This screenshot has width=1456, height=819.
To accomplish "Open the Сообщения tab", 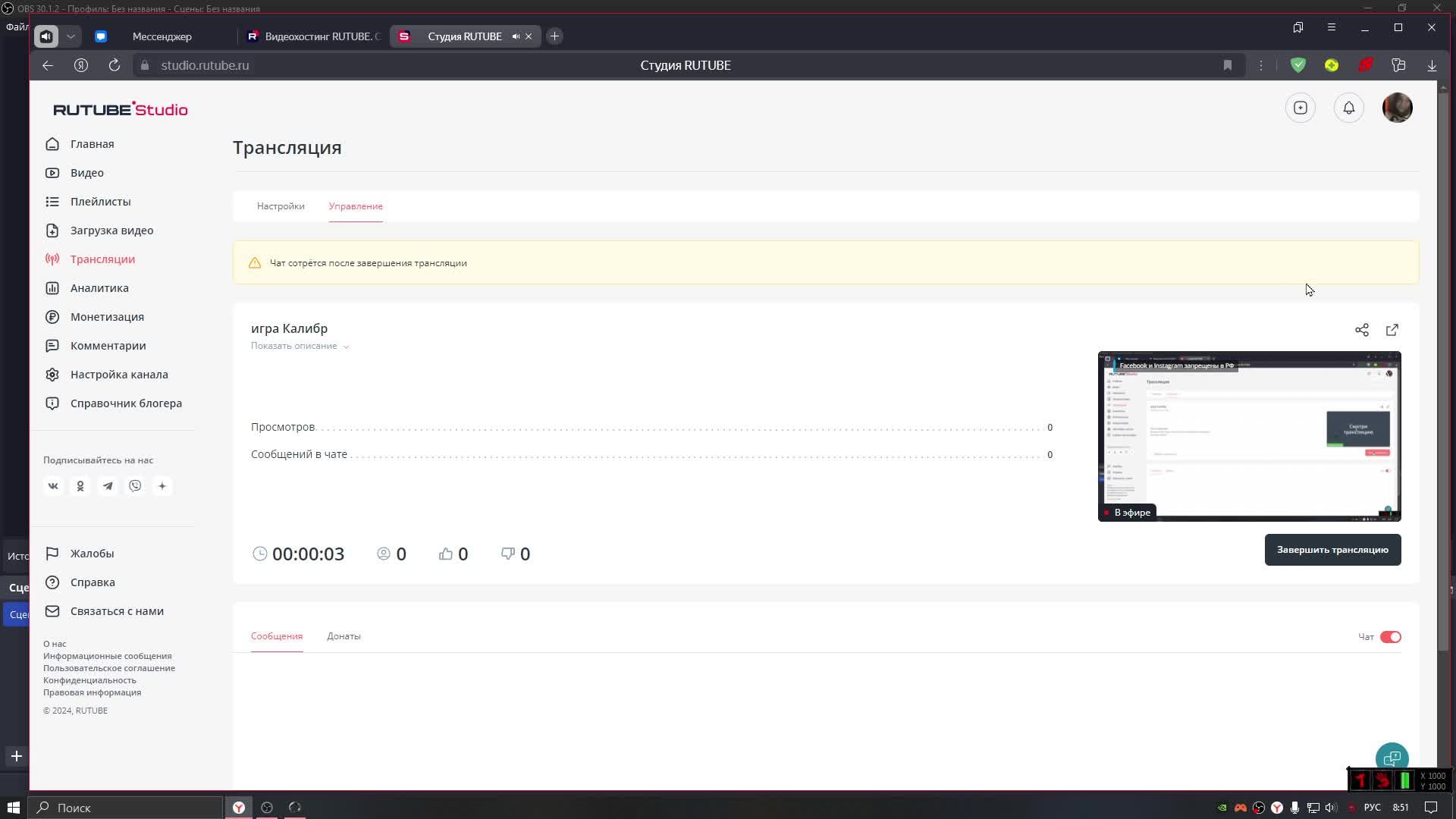I will [277, 636].
